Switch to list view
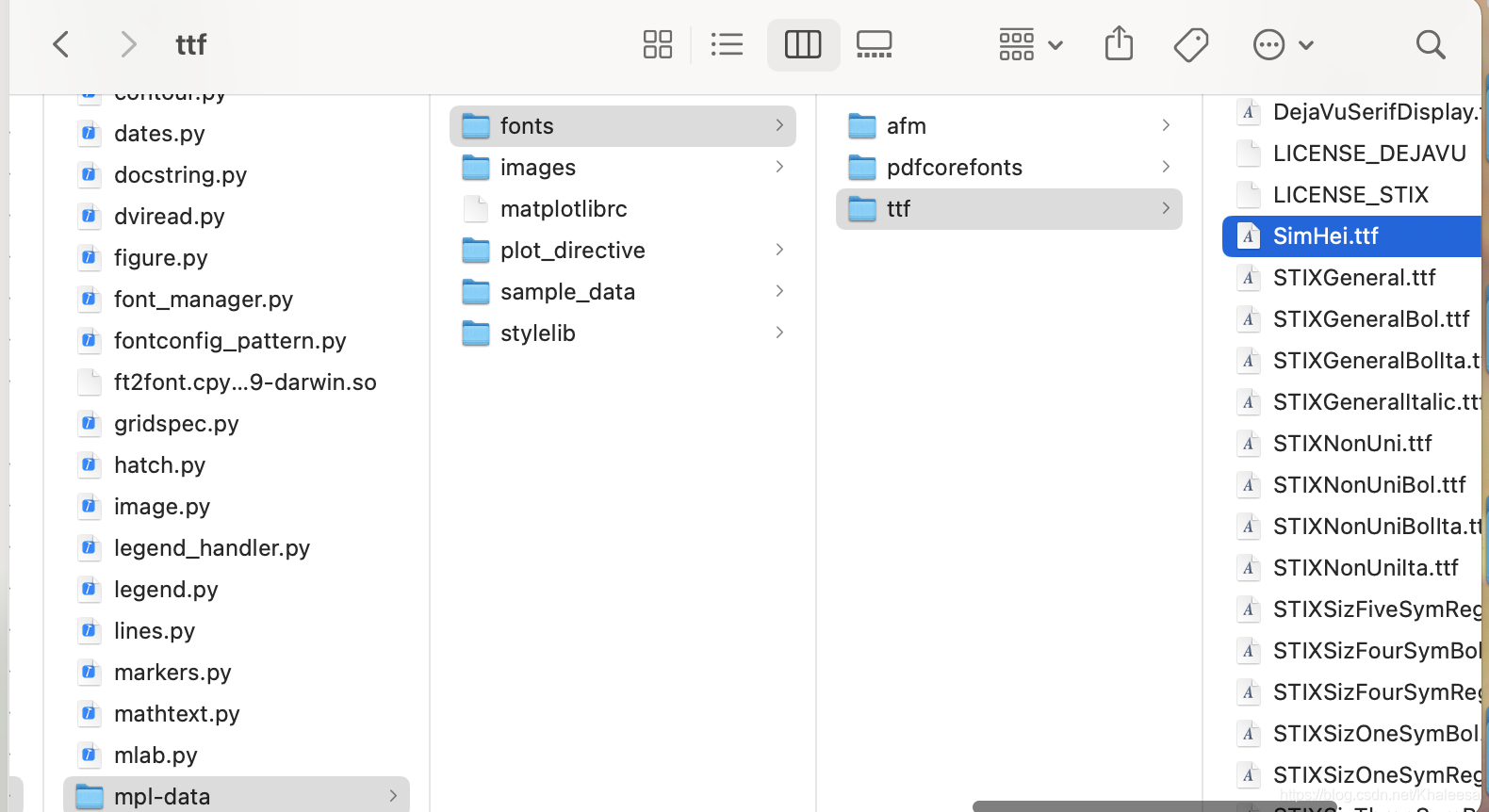This screenshot has width=1489, height=812. (727, 44)
